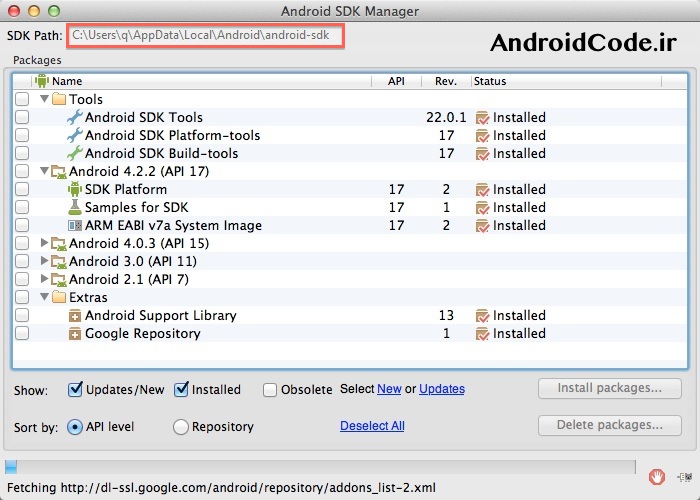Select the Repository sort radio button
Viewport: 700px width, 500px height.
[181, 427]
